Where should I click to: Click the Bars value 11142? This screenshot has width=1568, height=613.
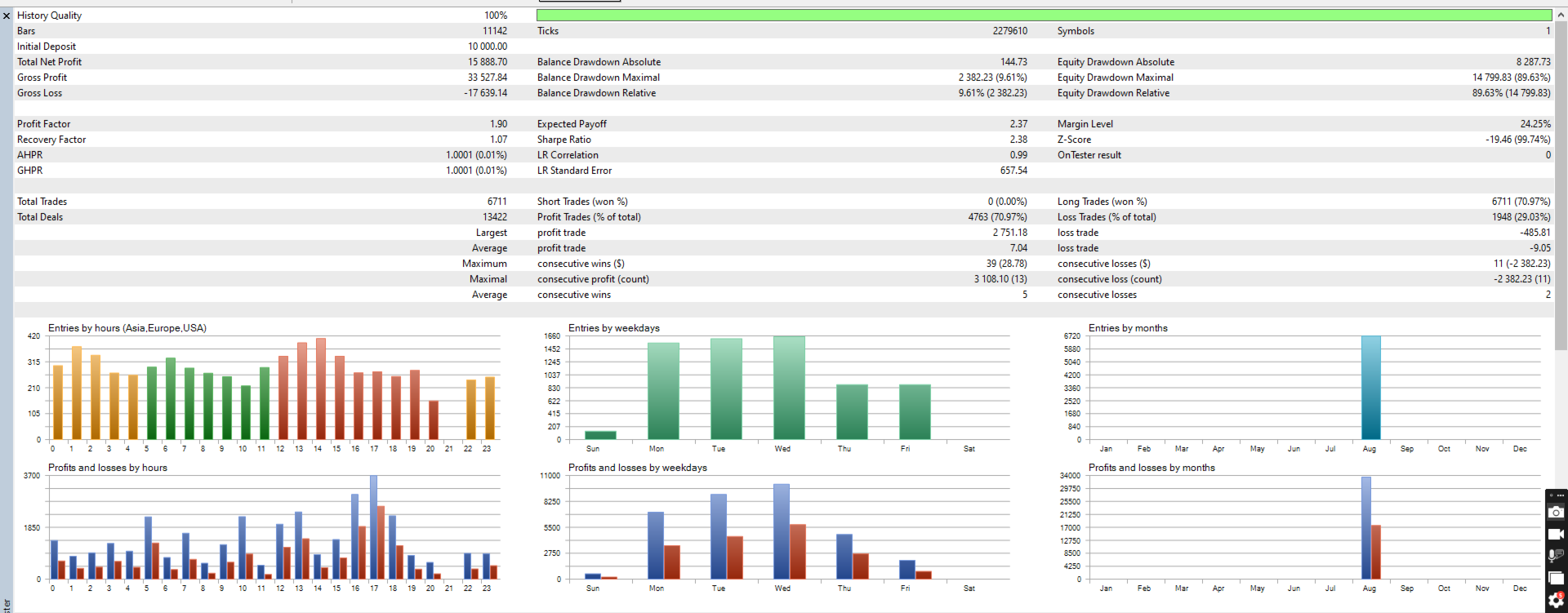tap(495, 31)
